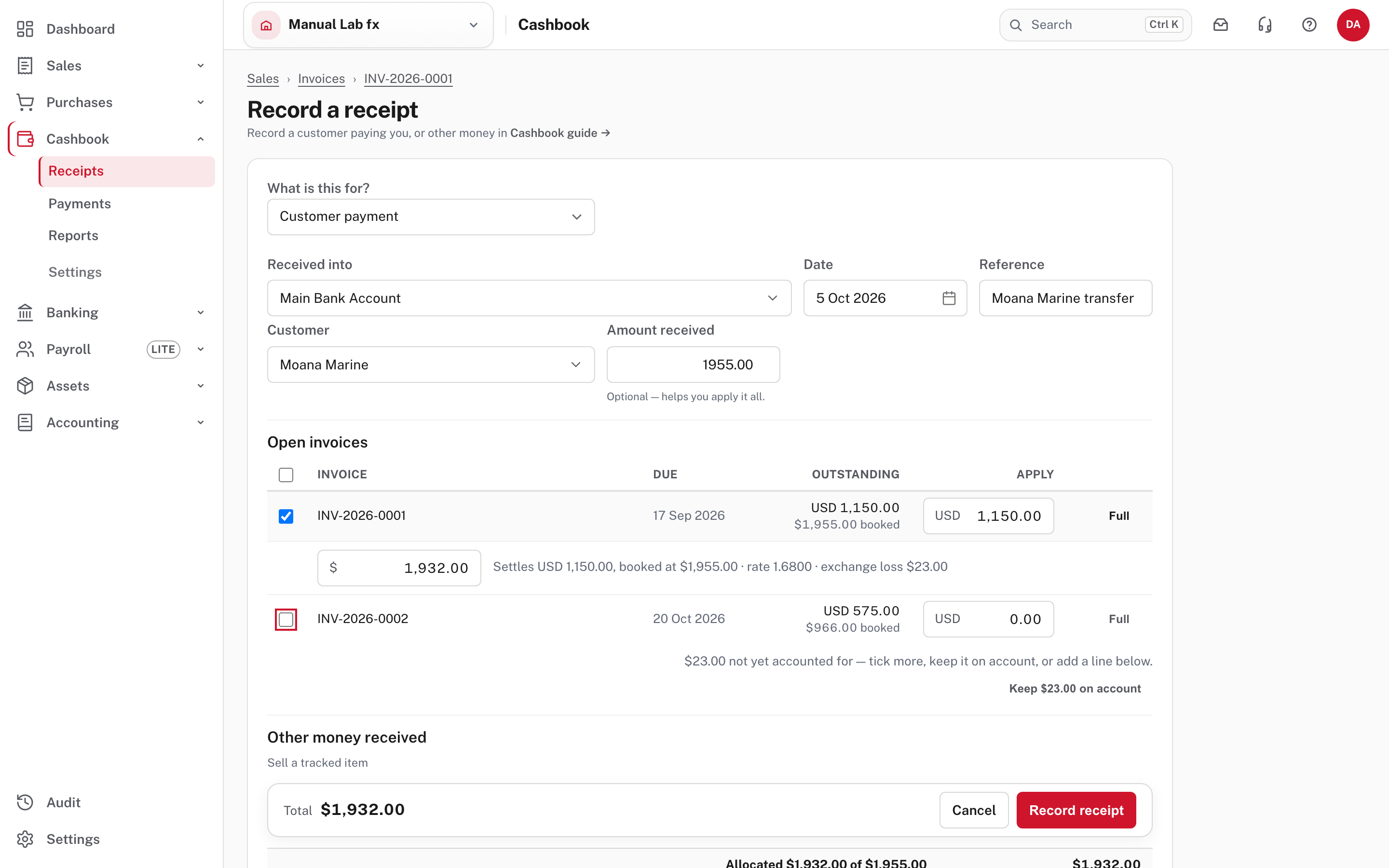Click the calendar icon in Date field
The width and height of the screenshot is (1389, 868).
click(x=949, y=298)
